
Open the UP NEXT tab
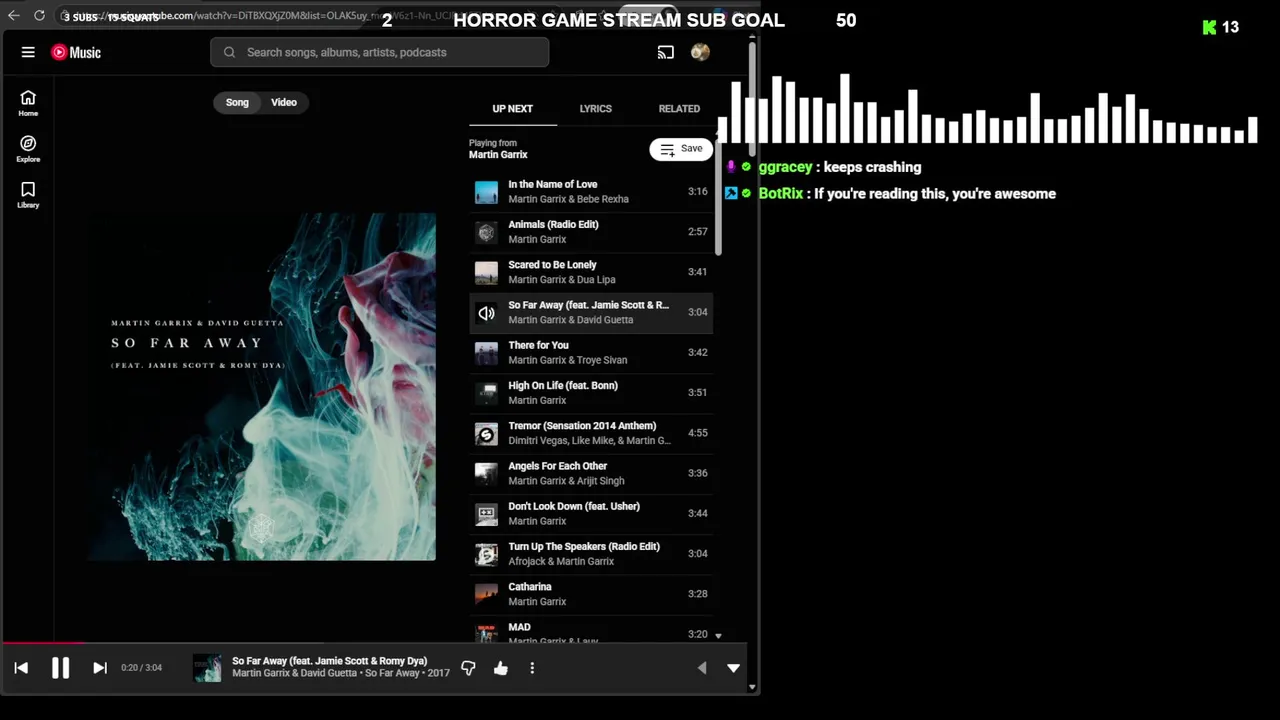pos(513,108)
